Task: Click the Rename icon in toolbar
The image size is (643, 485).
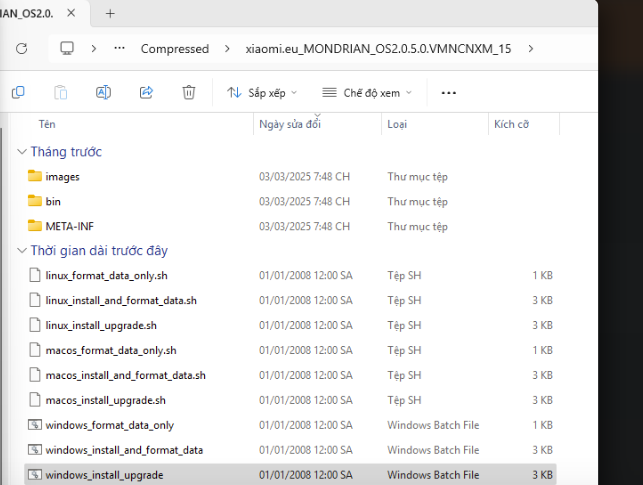Action: point(103,92)
